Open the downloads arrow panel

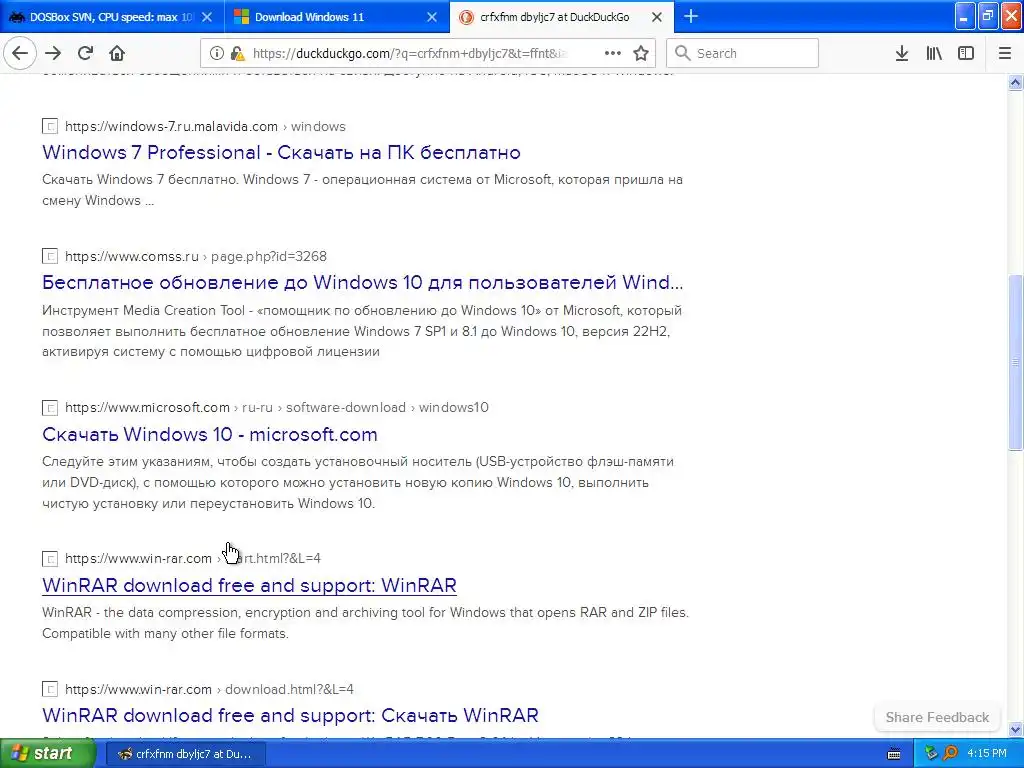point(902,54)
